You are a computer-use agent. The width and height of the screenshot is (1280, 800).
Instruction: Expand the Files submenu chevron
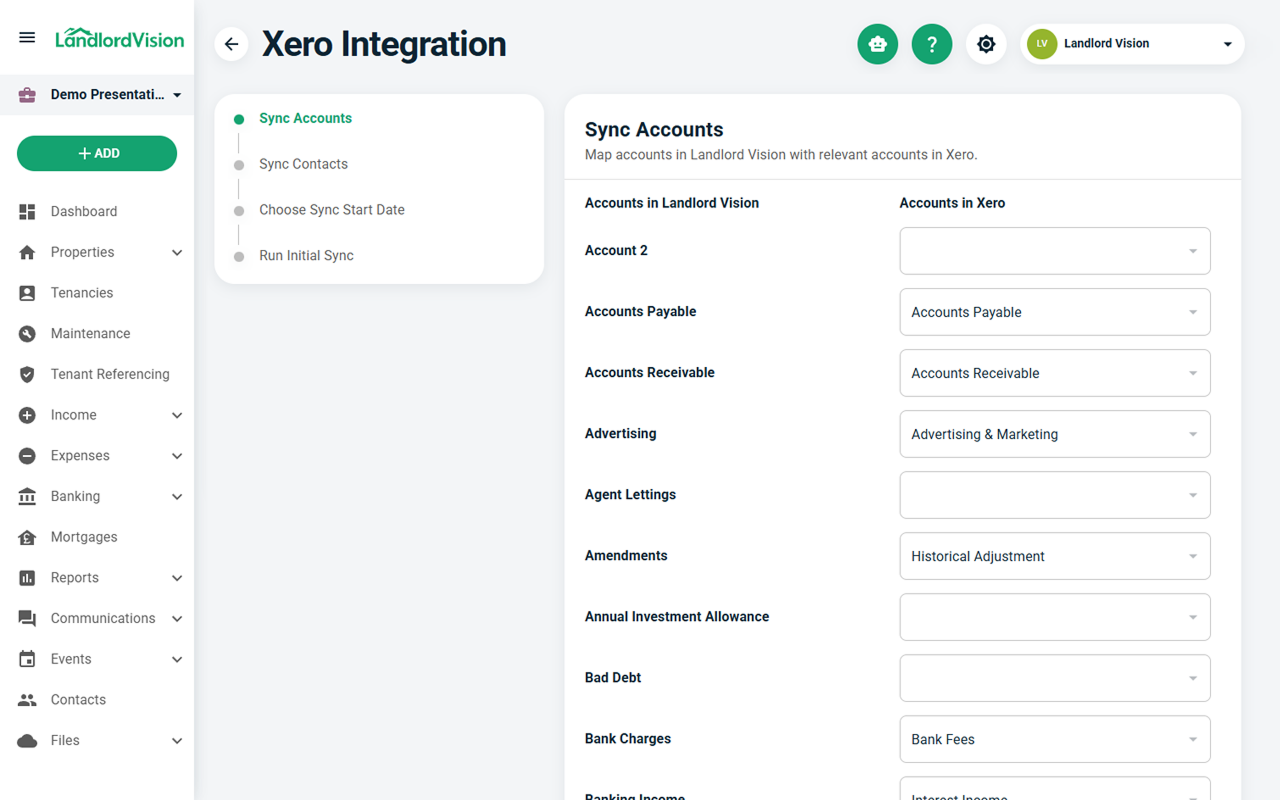coord(177,741)
